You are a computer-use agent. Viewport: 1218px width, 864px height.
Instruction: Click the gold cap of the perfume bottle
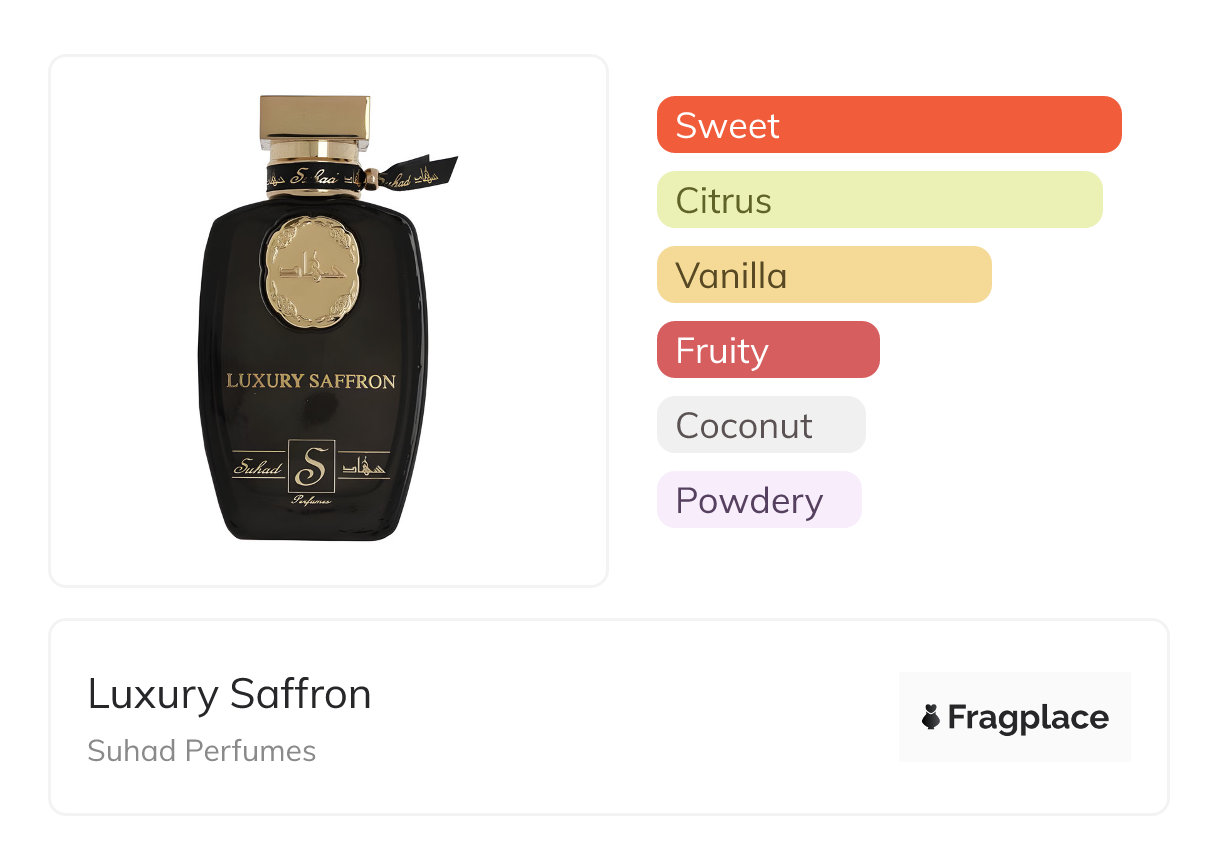coord(315,118)
